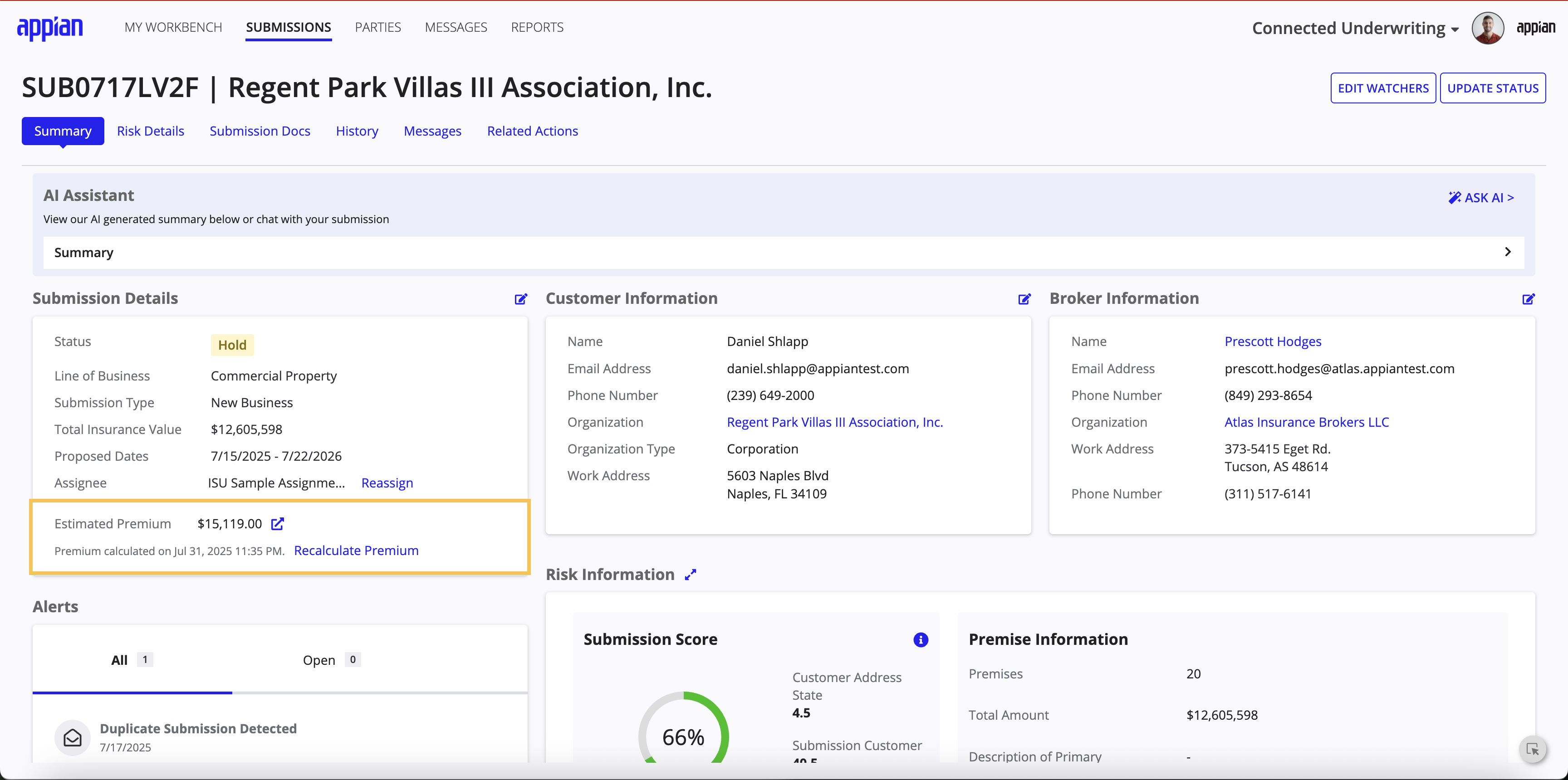Open Messages in top navigation

click(456, 27)
